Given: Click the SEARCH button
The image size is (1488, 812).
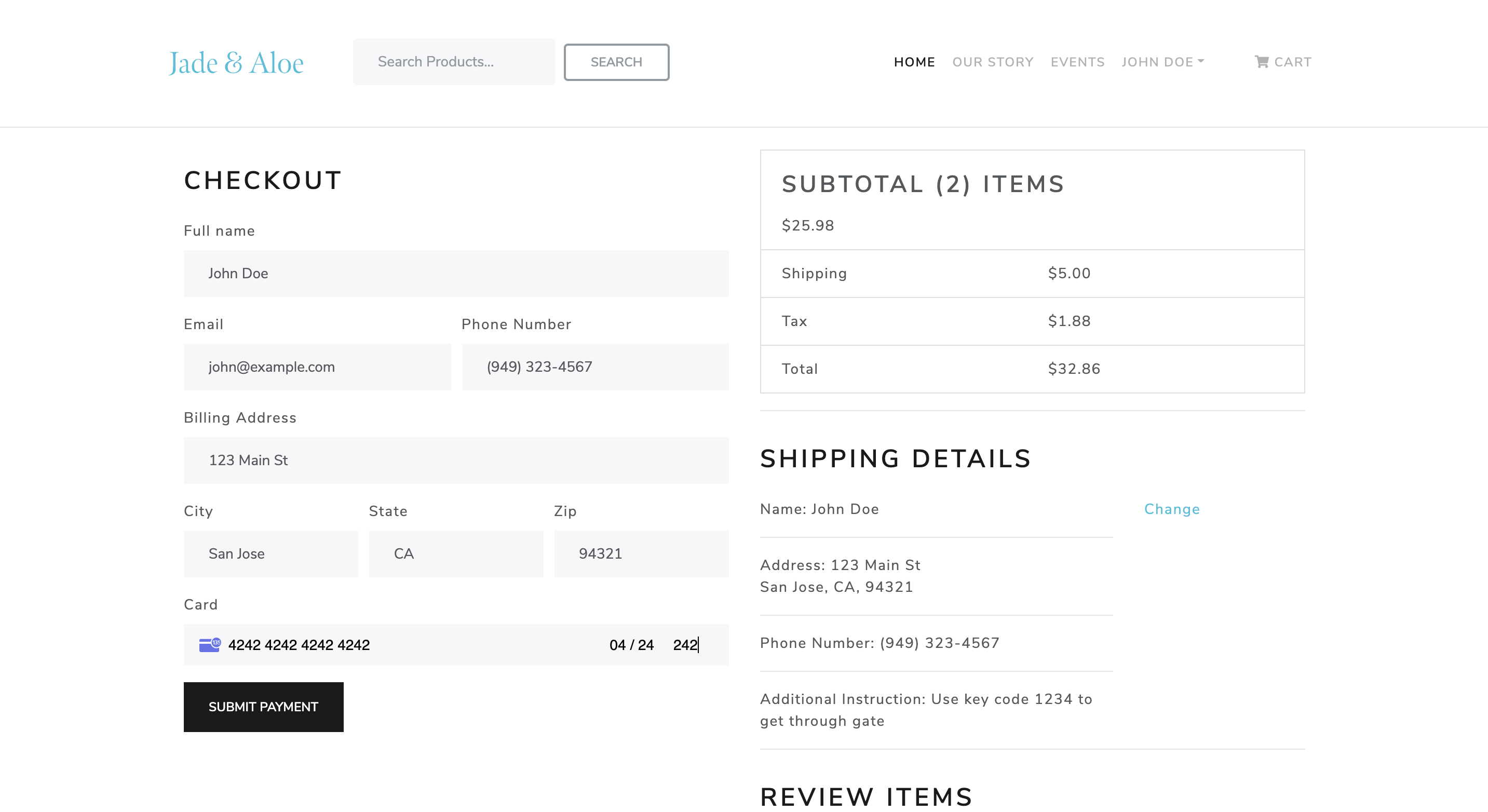Looking at the screenshot, I should (616, 62).
